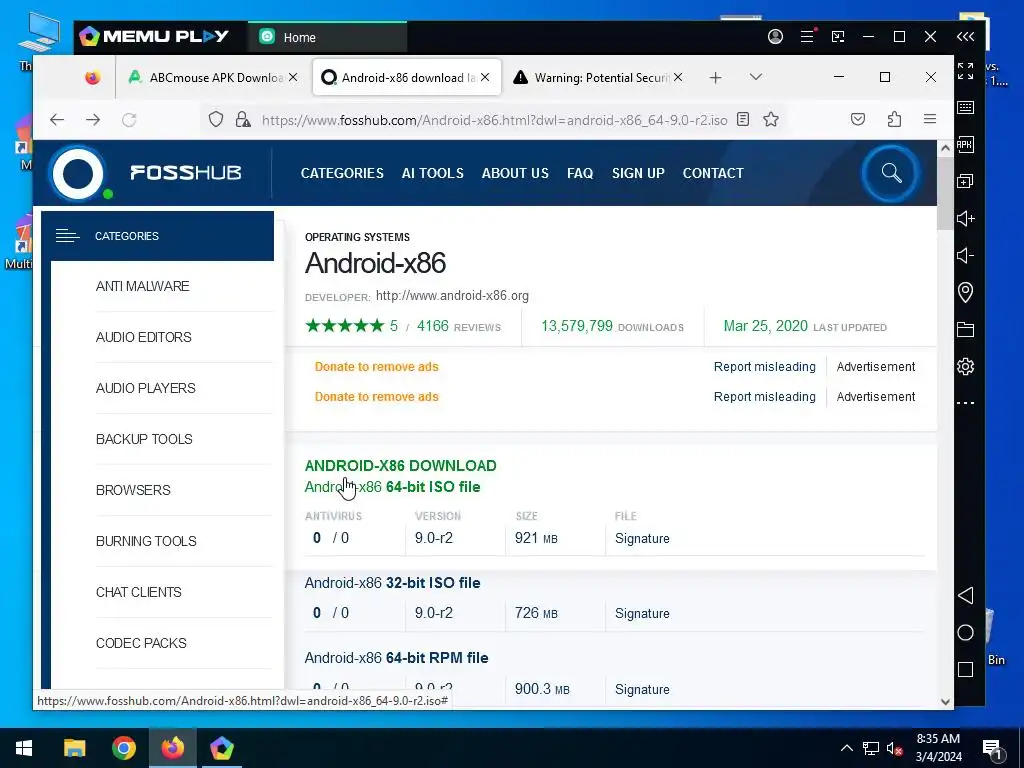The height and width of the screenshot is (768, 1024).
Task: Lower volume with MEmu volume down icon
Action: (x=965, y=255)
